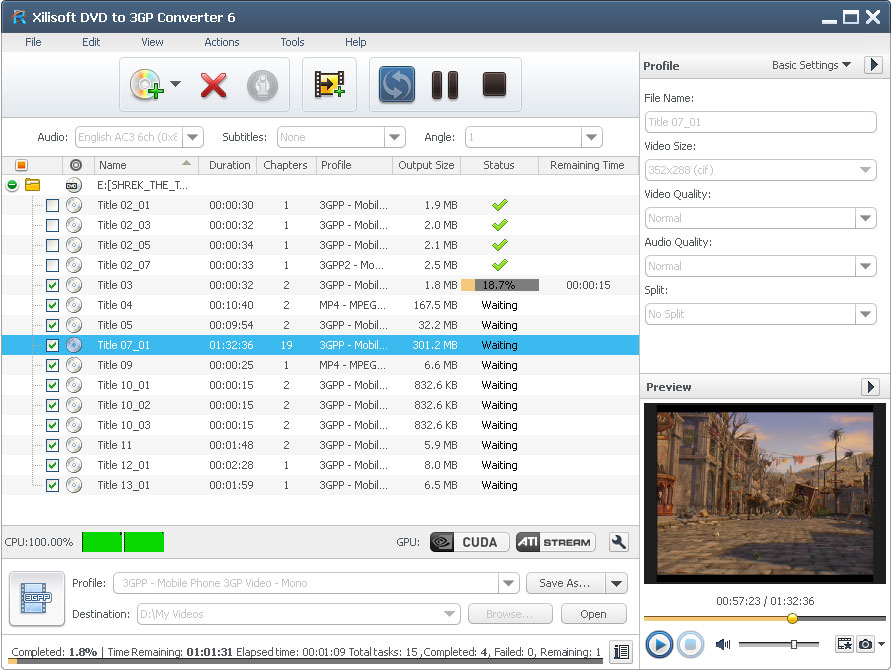Open the Actions menu
891x670 pixels.
[x=221, y=42]
